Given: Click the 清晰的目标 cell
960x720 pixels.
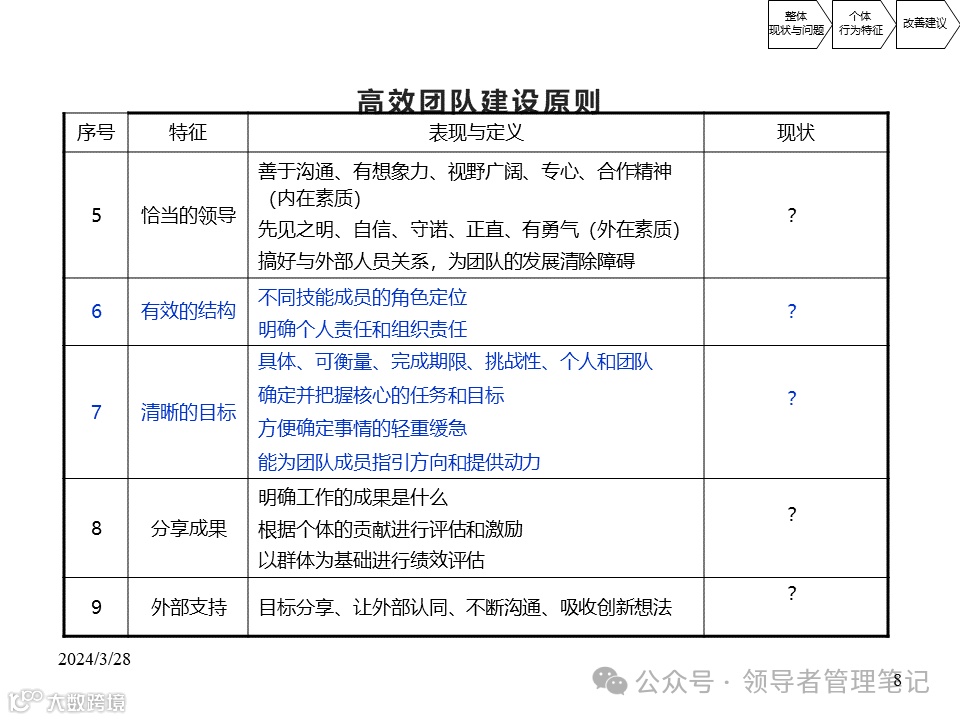Looking at the screenshot, I should [x=188, y=412].
